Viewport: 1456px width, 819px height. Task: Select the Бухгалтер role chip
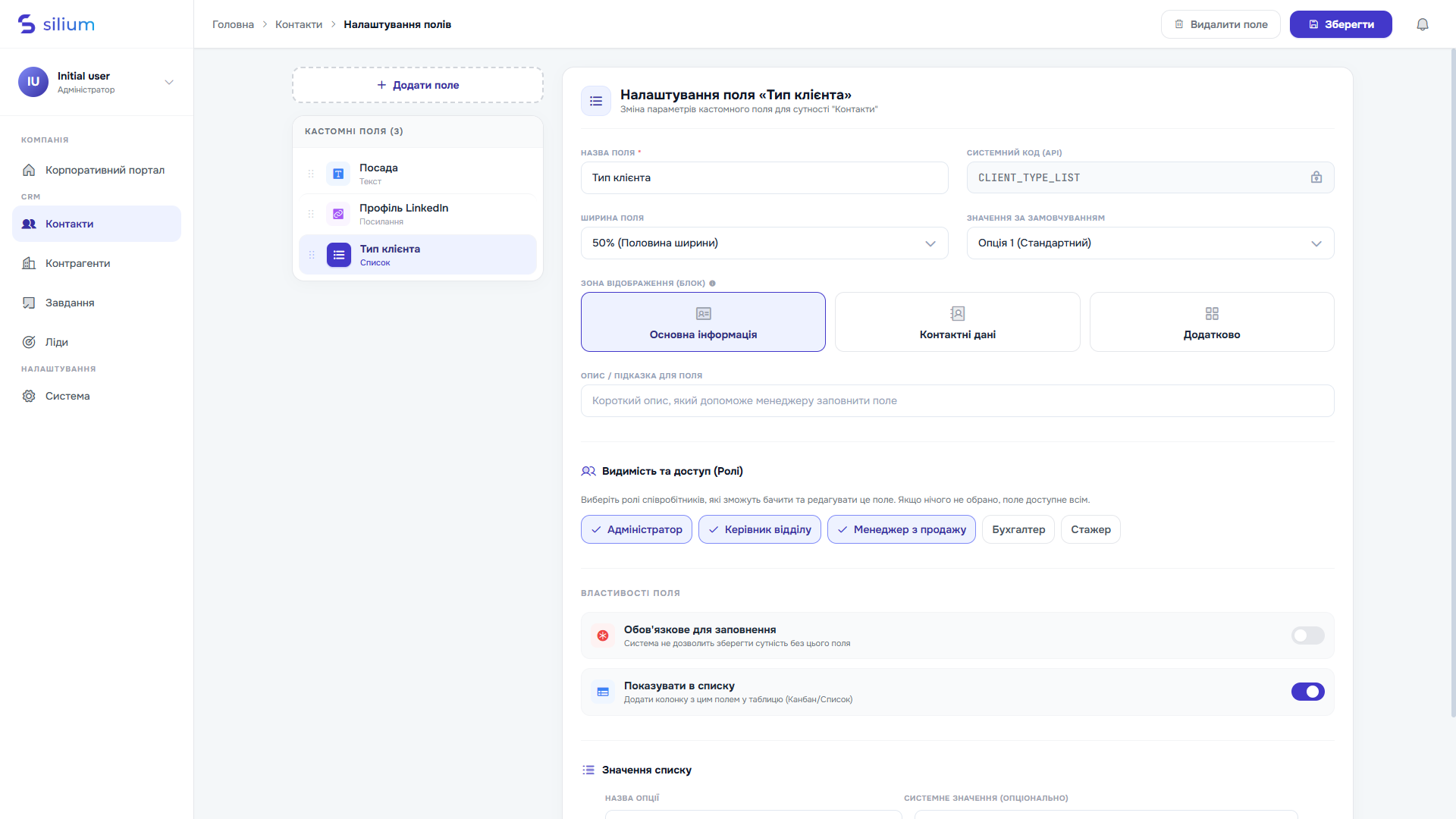tap(1018, 529)
